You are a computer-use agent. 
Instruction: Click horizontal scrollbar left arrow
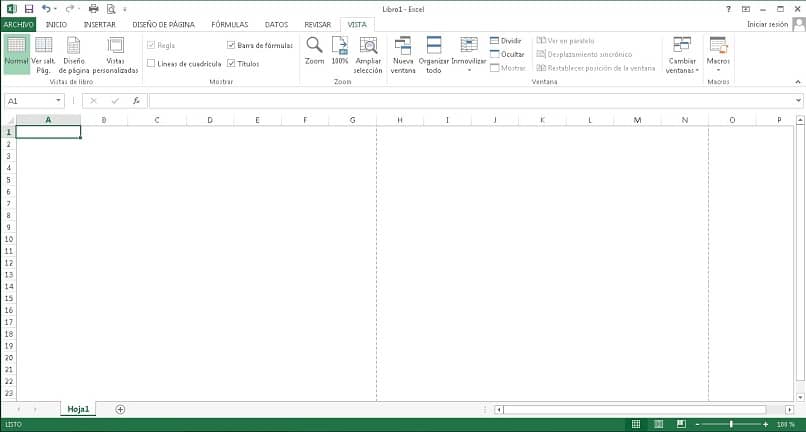pos(498,410)
